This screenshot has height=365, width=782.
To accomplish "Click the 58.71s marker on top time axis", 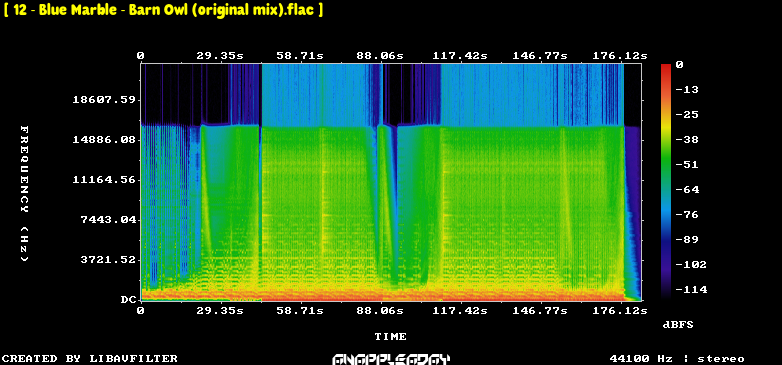I will coord(300,56).
